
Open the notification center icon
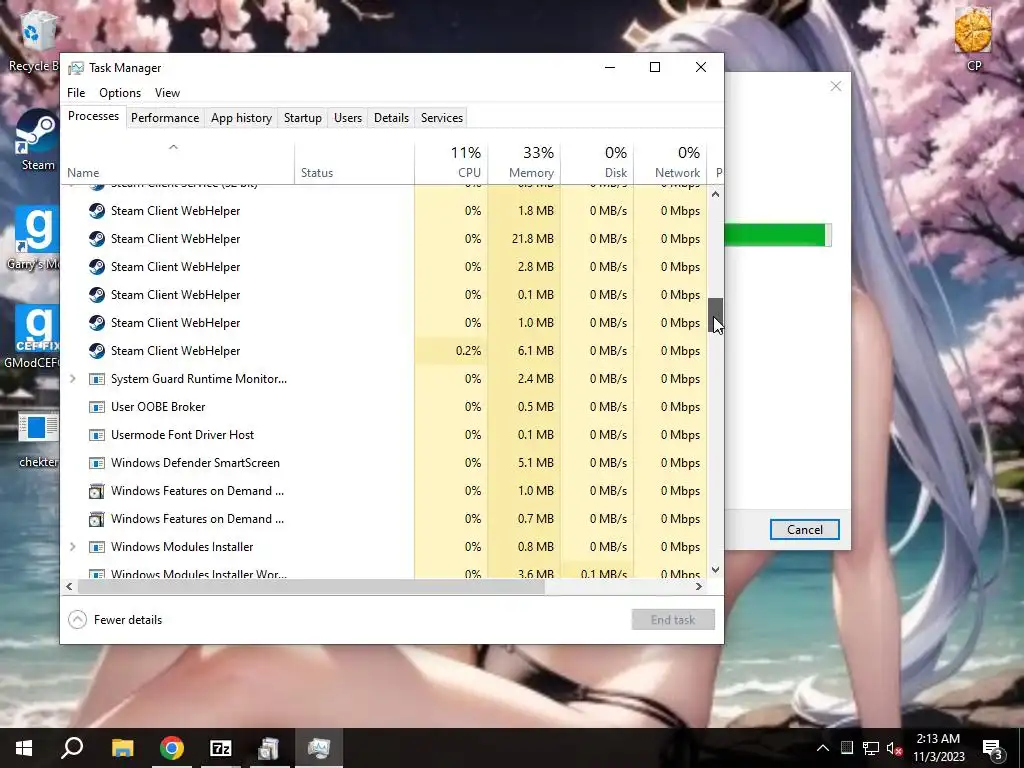pyautogui.click(x=993, y=748)
